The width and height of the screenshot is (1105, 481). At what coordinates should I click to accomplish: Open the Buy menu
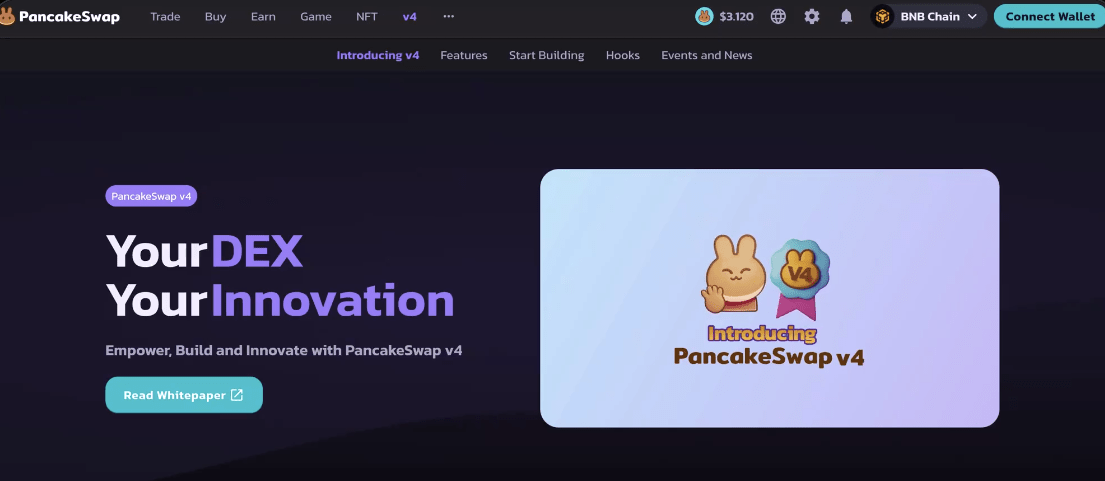click(215, 16)
